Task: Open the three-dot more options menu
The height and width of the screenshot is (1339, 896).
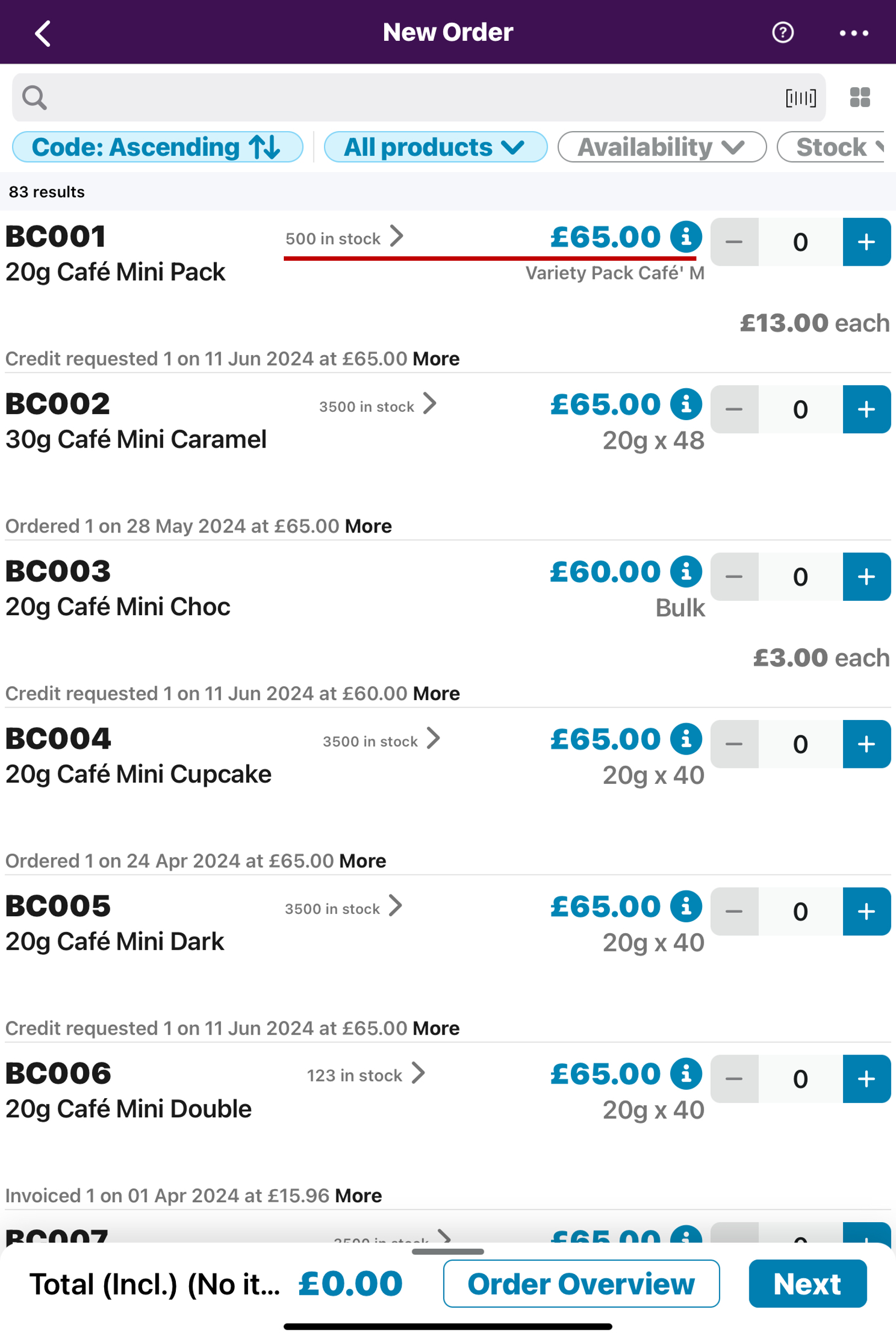Action: [x=854, y=33]
